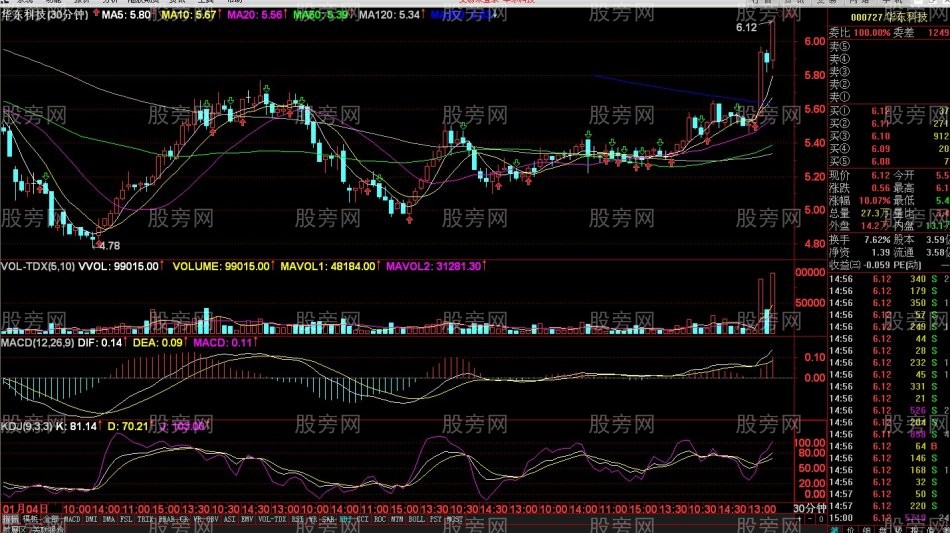950x533 pixels.
Task: Click the 换手 7.62% value
Action: [875, 240]
